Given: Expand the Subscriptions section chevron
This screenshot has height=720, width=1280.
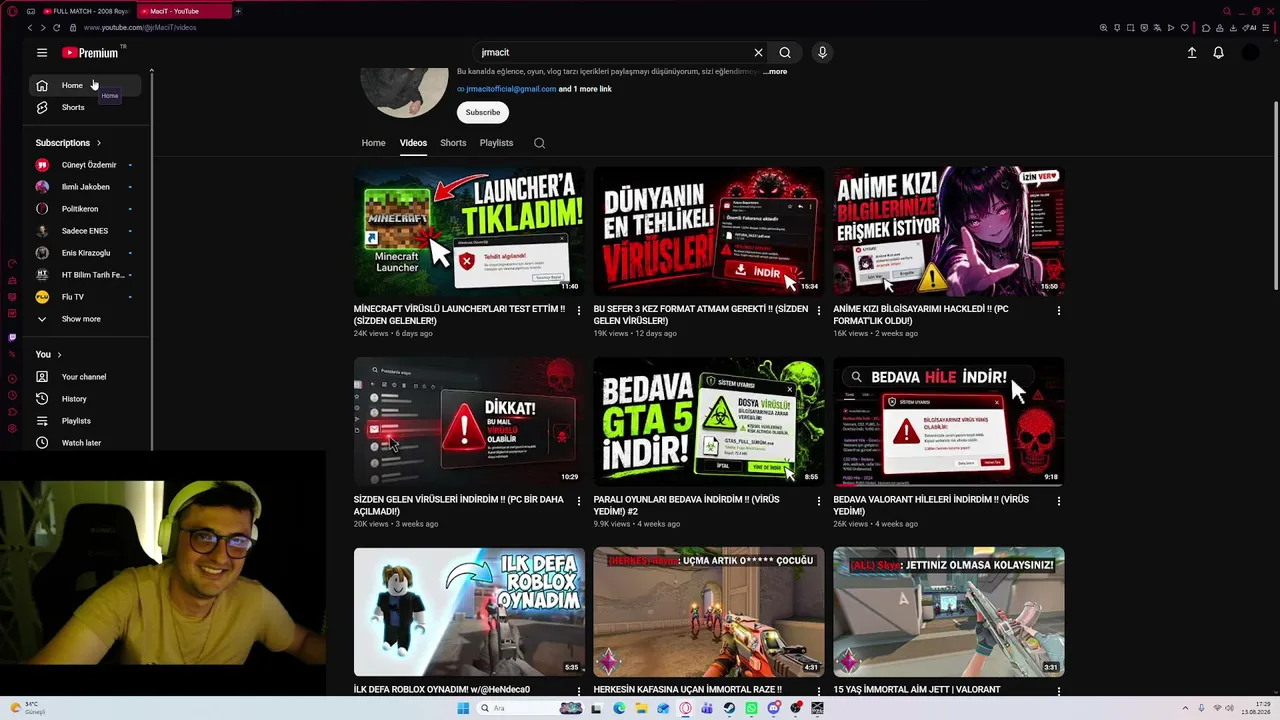Looking at the screenshot, I should coord(98,143).
